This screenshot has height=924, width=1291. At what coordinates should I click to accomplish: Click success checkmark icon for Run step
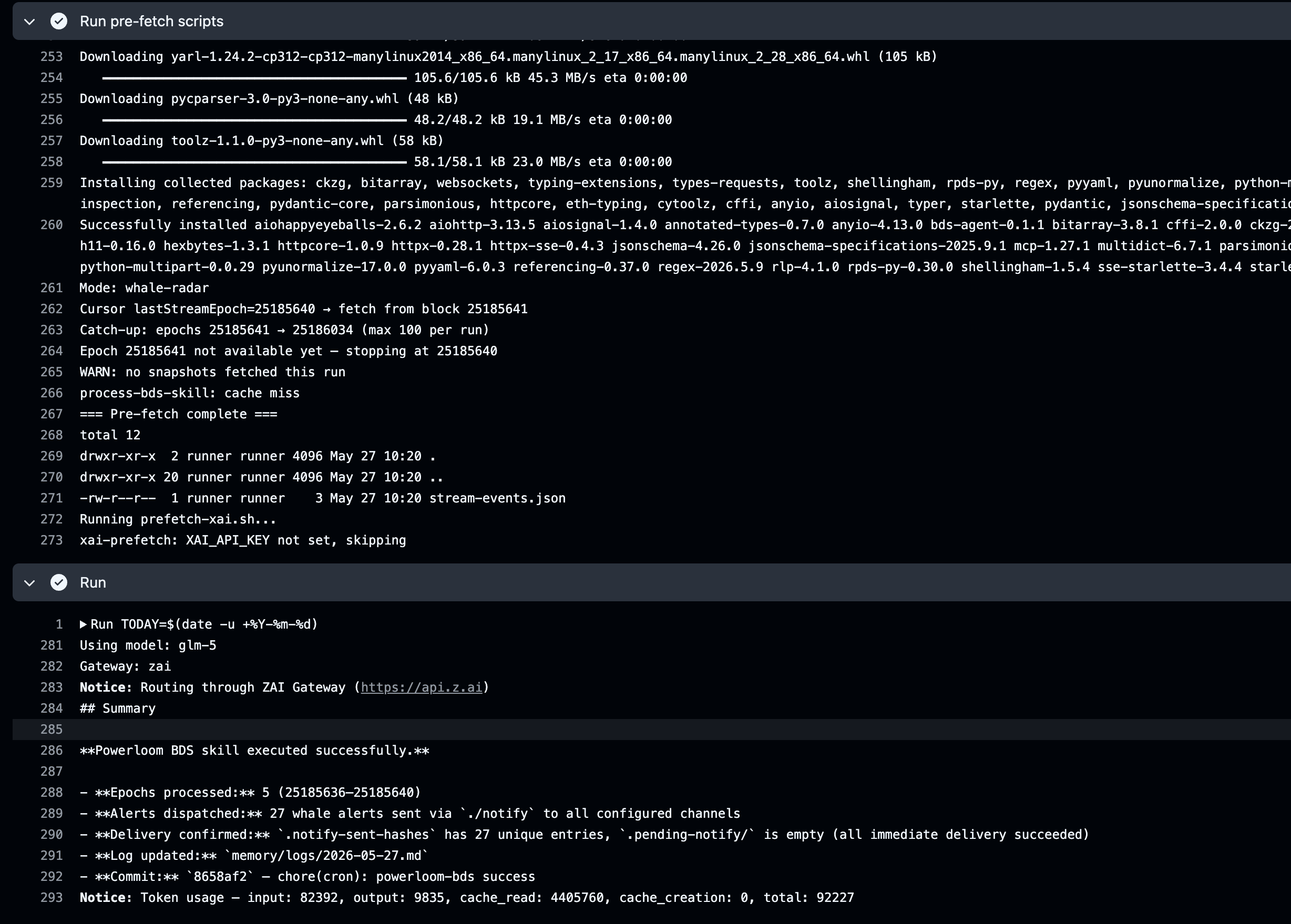[x=58, y=582]
